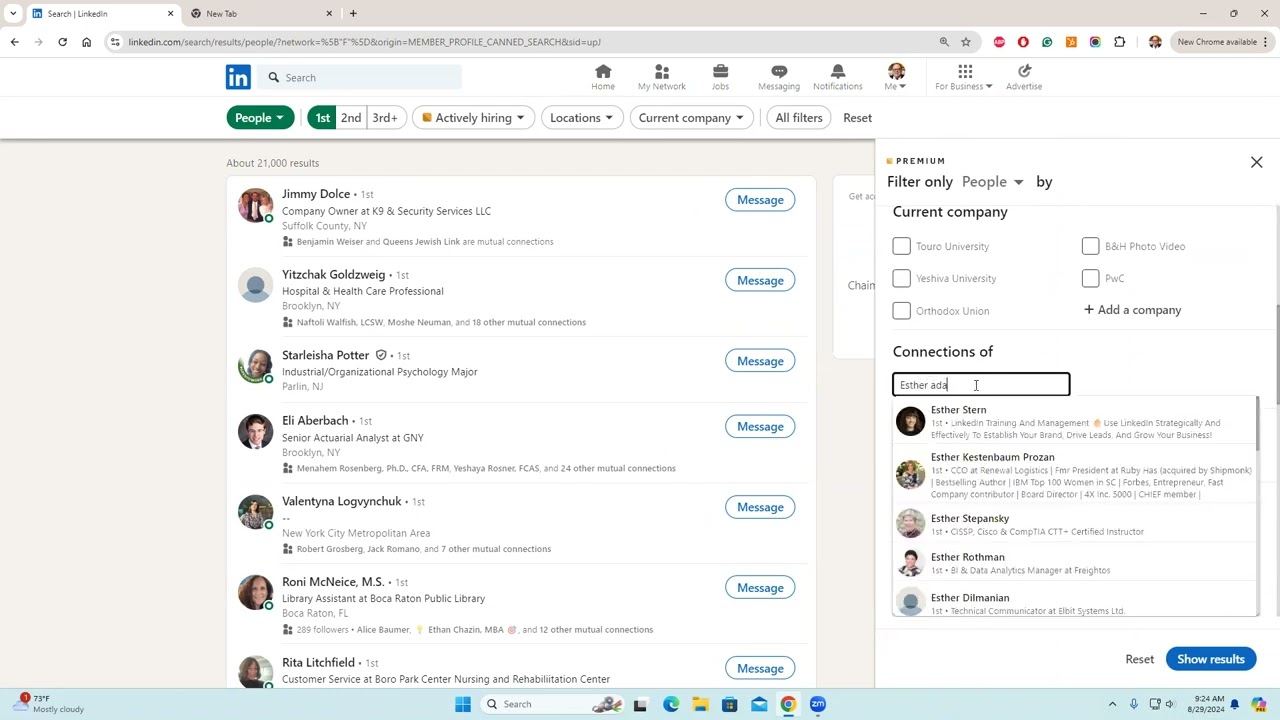Open a new browser tab
1280x720 pixels.
point(353,13)
